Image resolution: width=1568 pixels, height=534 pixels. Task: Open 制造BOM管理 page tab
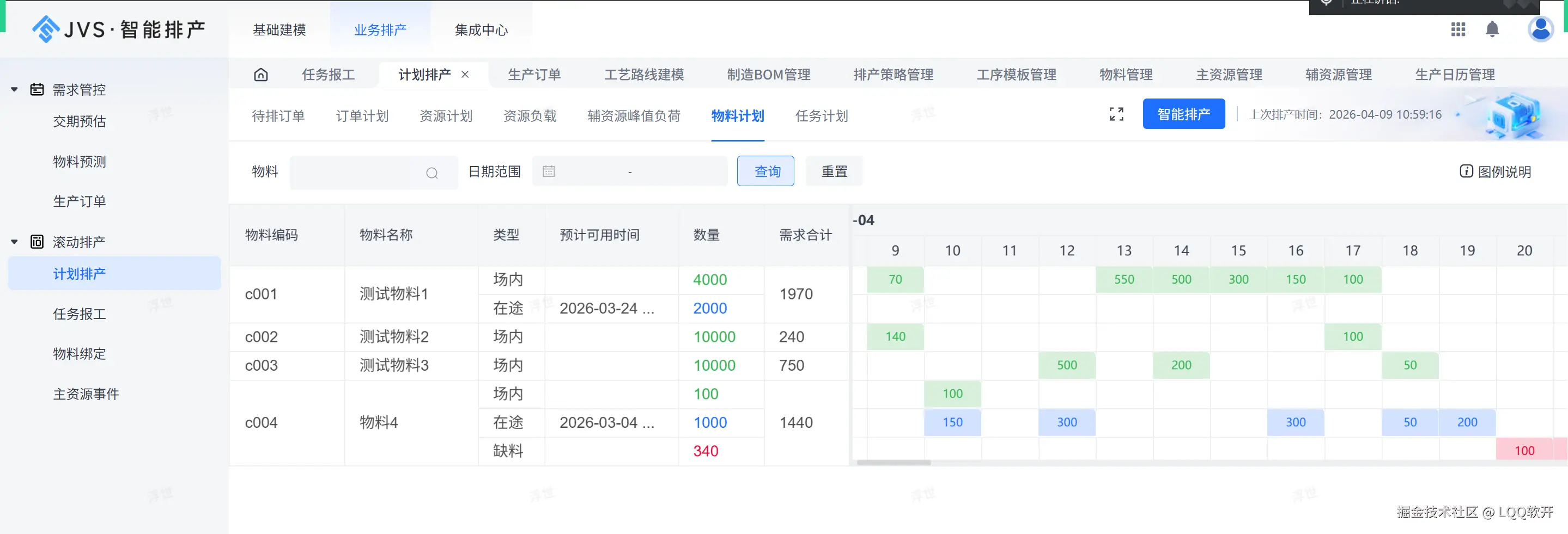pos(769,74)
